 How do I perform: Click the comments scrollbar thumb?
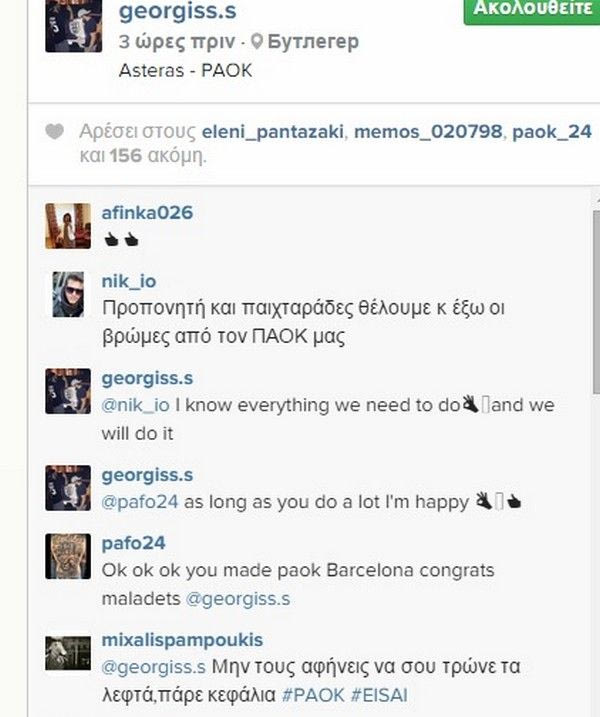click(596, 302)
